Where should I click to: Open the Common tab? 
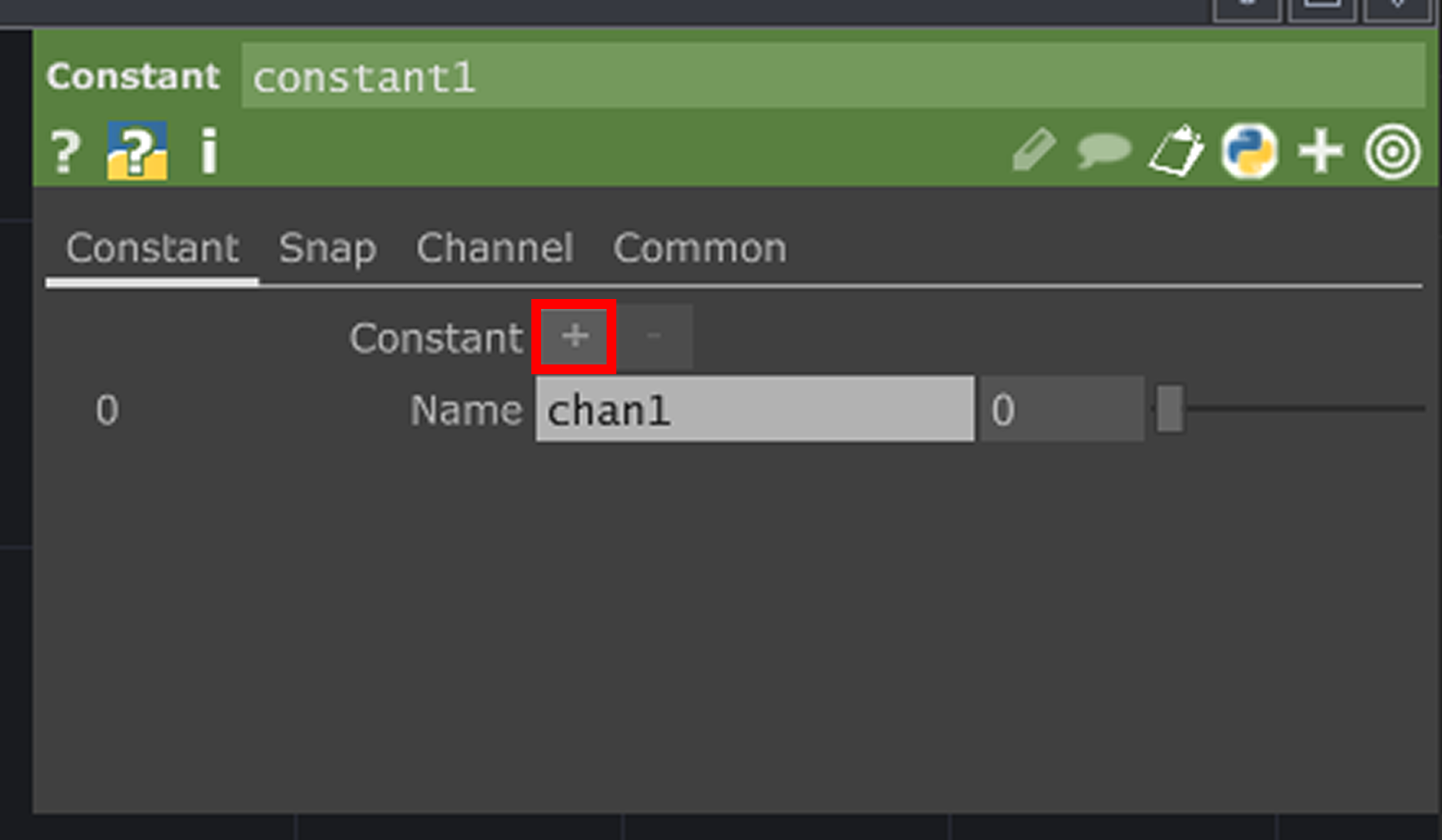pyautogui.click(x=700, y=248)
